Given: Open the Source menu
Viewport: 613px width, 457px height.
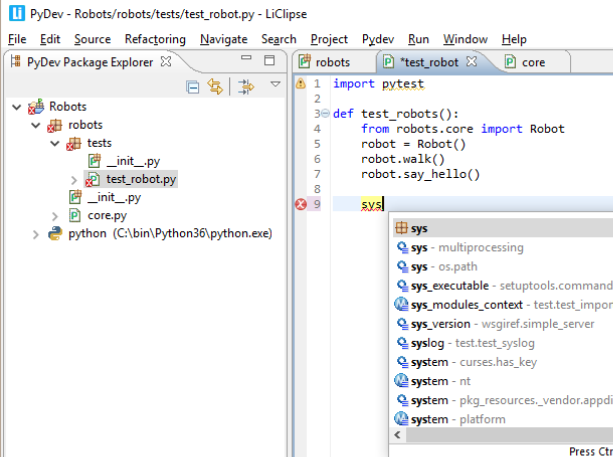Looking at the screenshot, I should [x=92, y=39].
